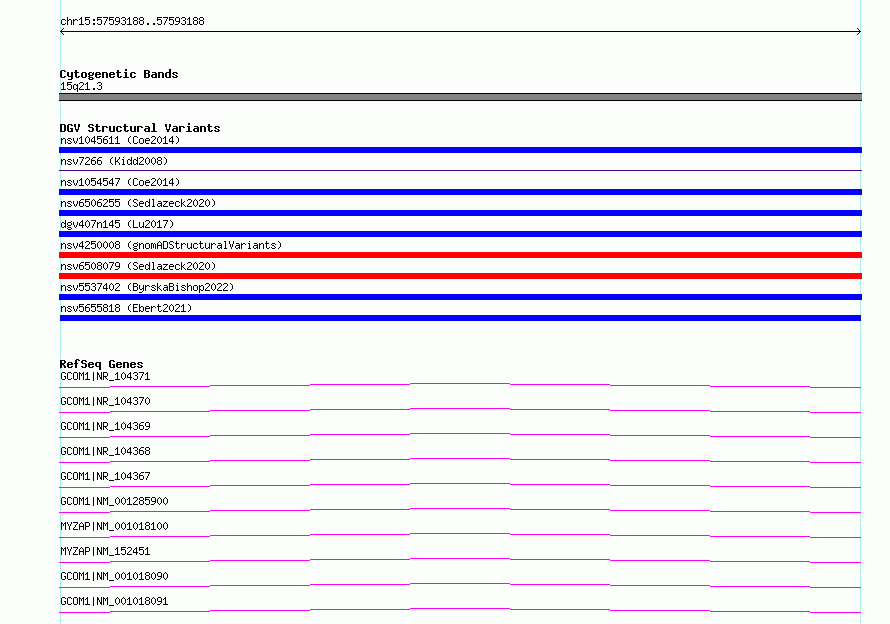Screen dimensions: 890x624
Task: Click blue bar under nsv1054547 (Coe2014)
Action: pos(460,192)
